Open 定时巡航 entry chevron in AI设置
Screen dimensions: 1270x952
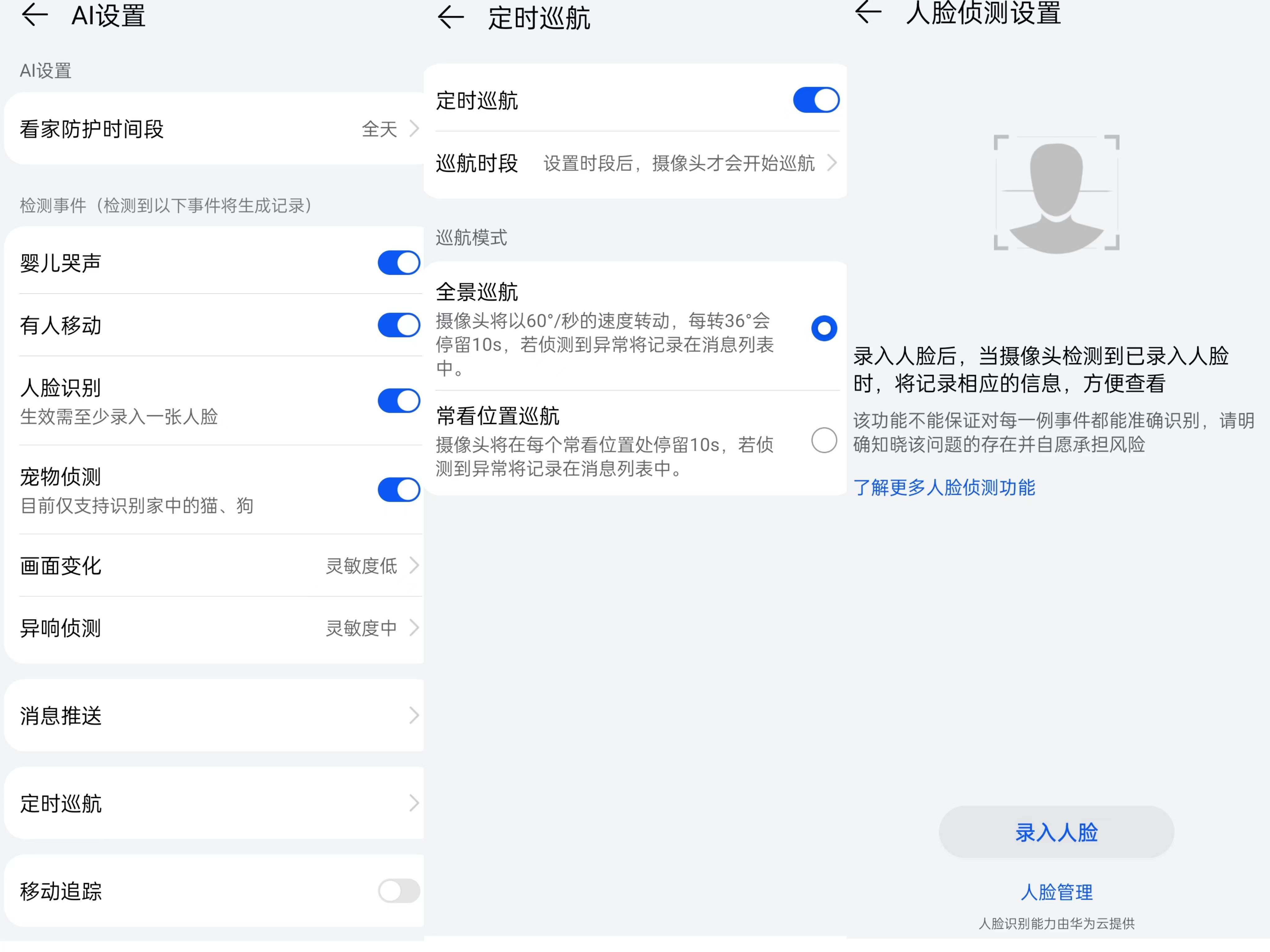tap(414, 803)
